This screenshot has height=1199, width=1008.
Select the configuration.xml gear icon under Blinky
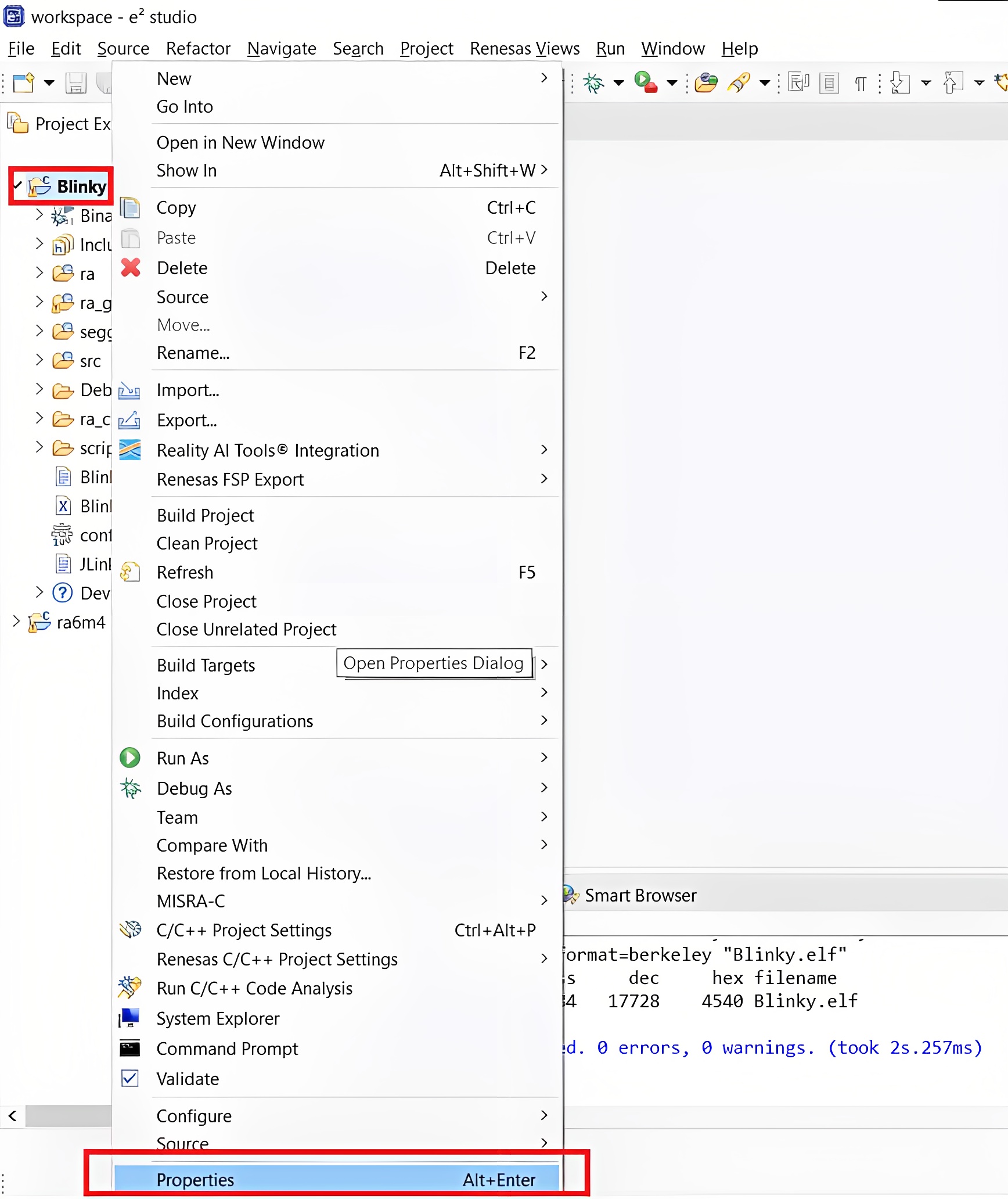[61, 534]
